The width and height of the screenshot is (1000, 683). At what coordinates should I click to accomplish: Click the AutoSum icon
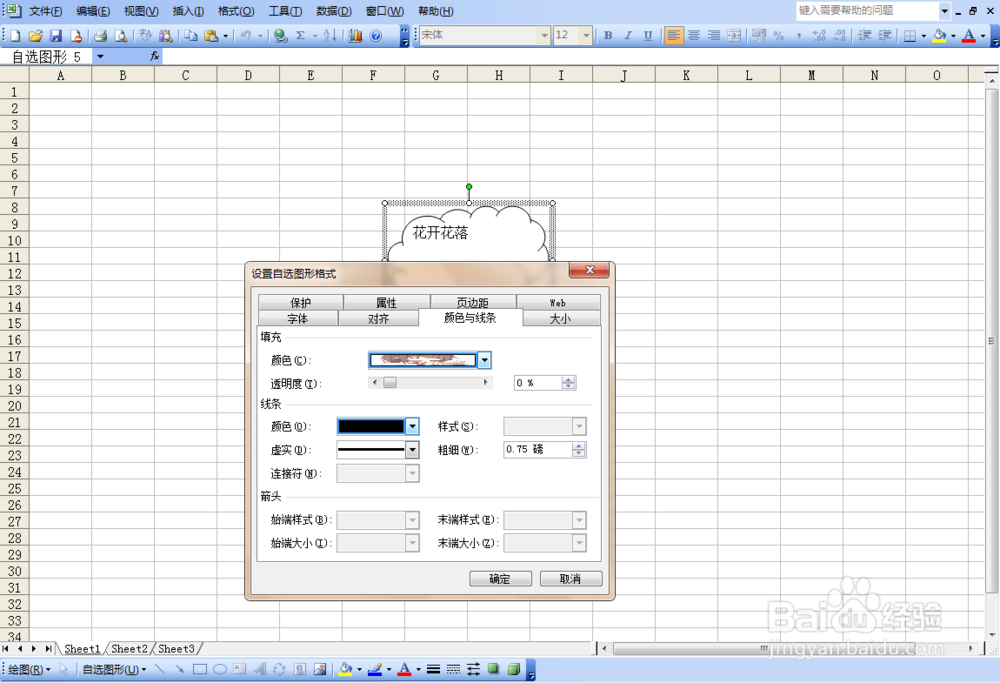tap(299, 35)
